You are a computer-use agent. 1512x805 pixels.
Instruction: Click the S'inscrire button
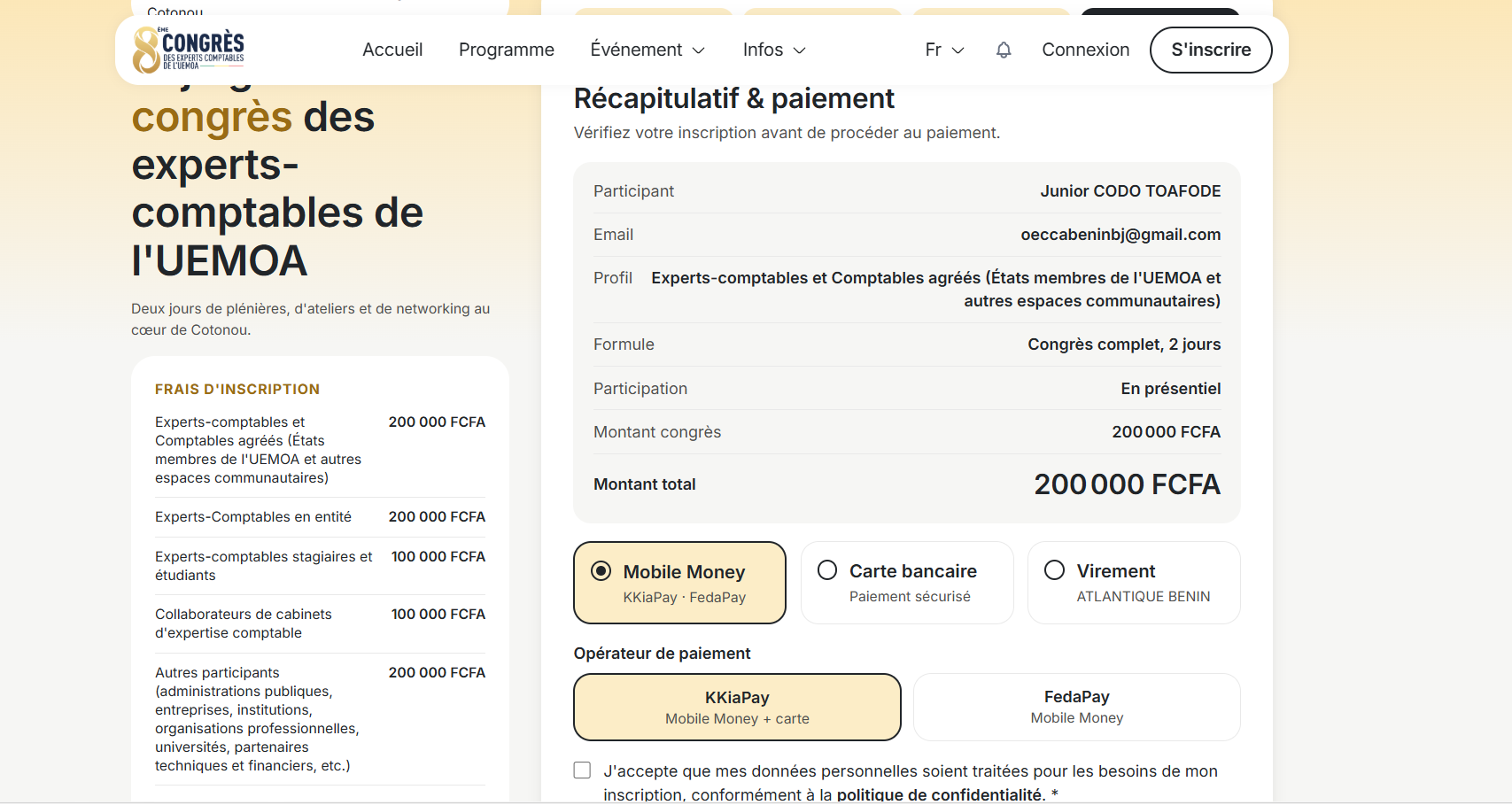[1211, 50]
